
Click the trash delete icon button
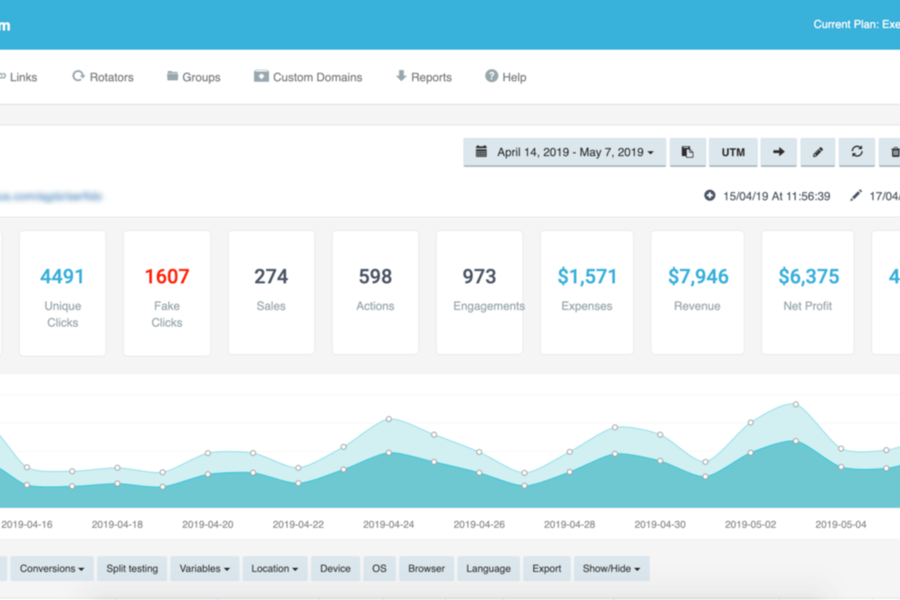891,152
